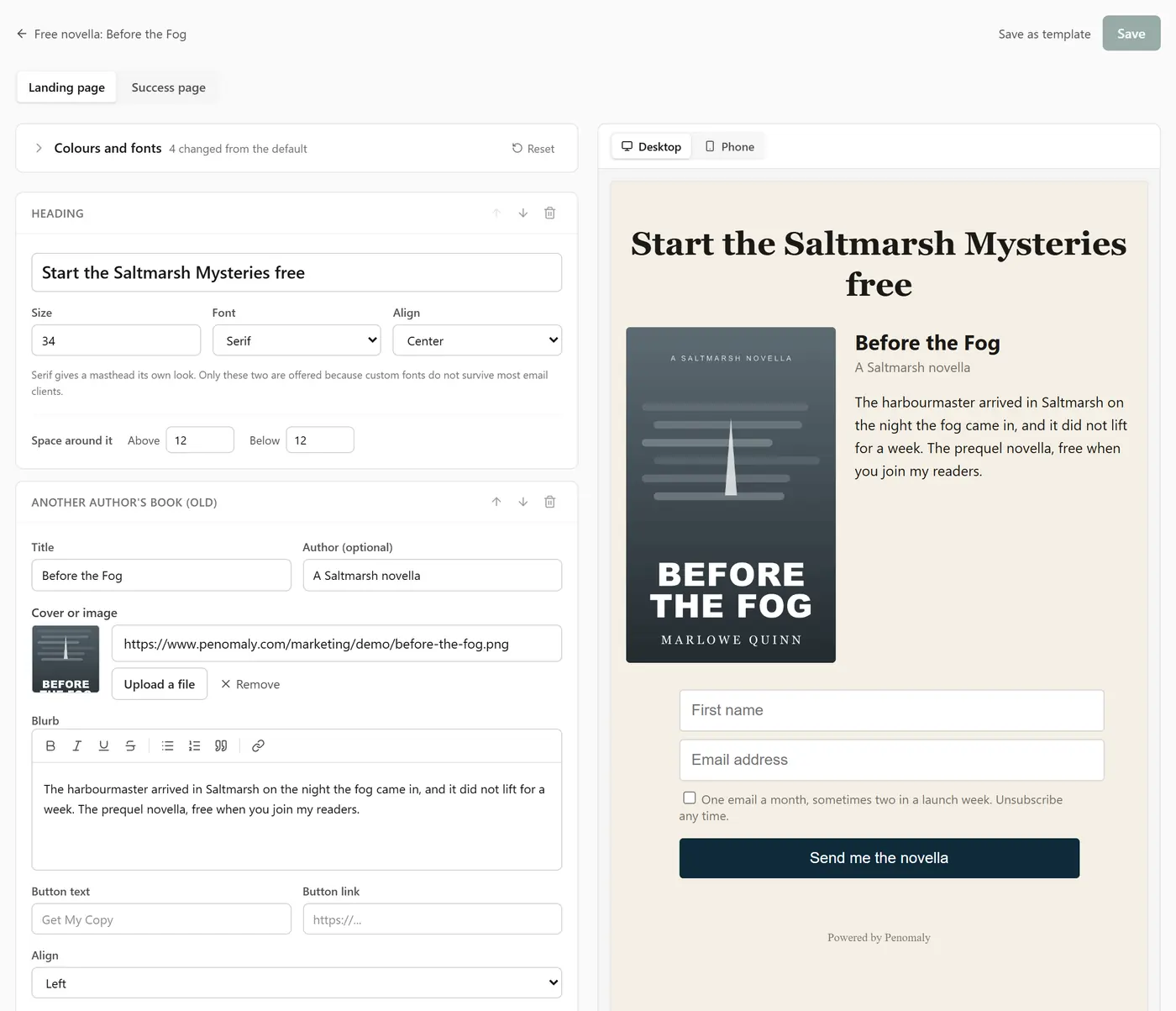Switch to the Landing page tab

point(66,87)
